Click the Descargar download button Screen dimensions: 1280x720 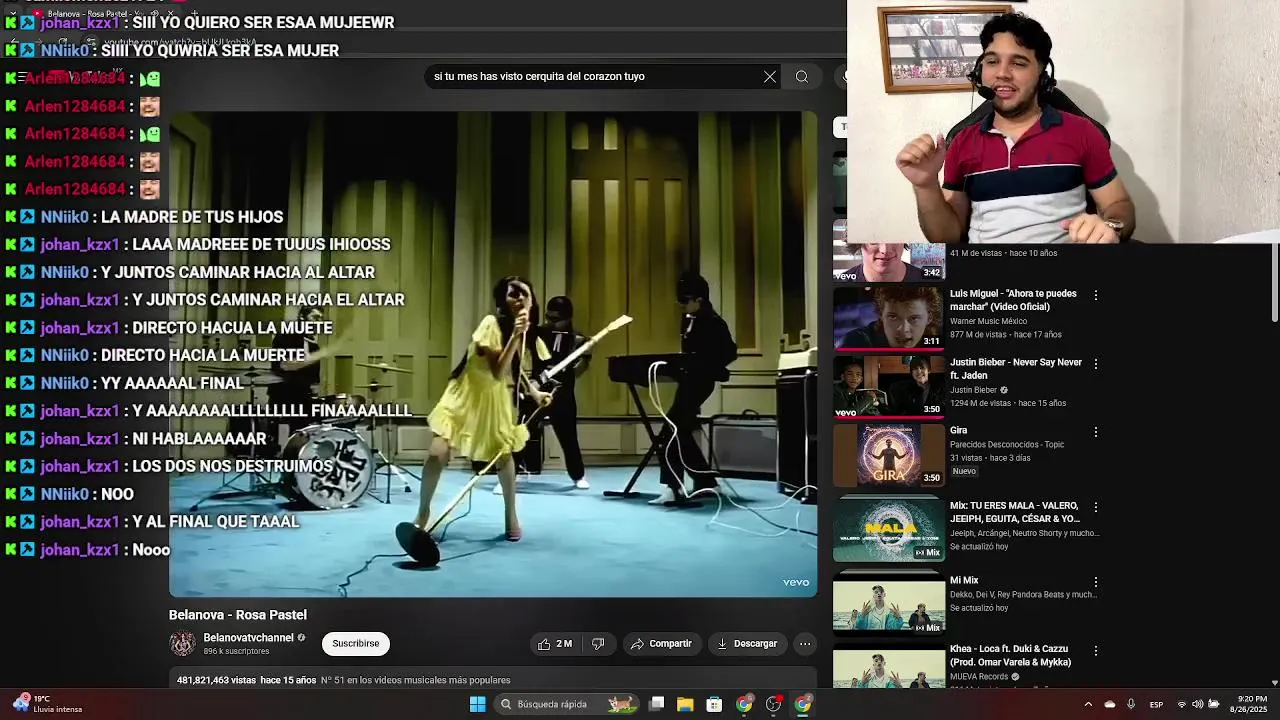coord(747,644)
